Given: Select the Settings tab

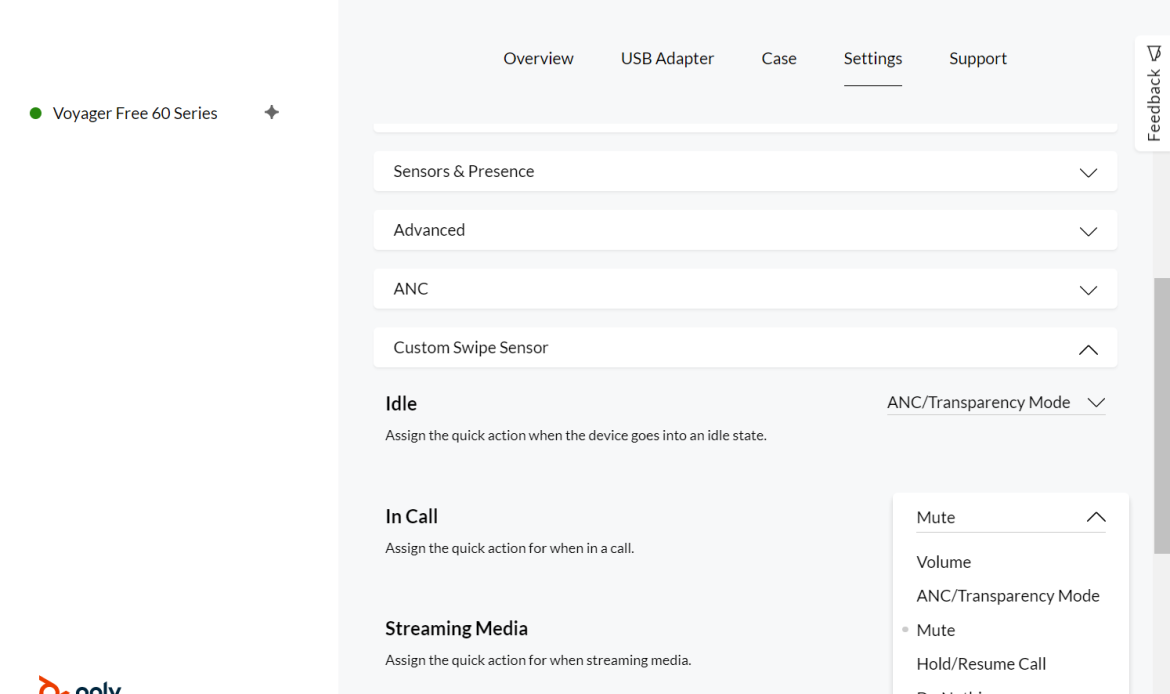Looking at the screenshot, I should (x=872, y=58).
